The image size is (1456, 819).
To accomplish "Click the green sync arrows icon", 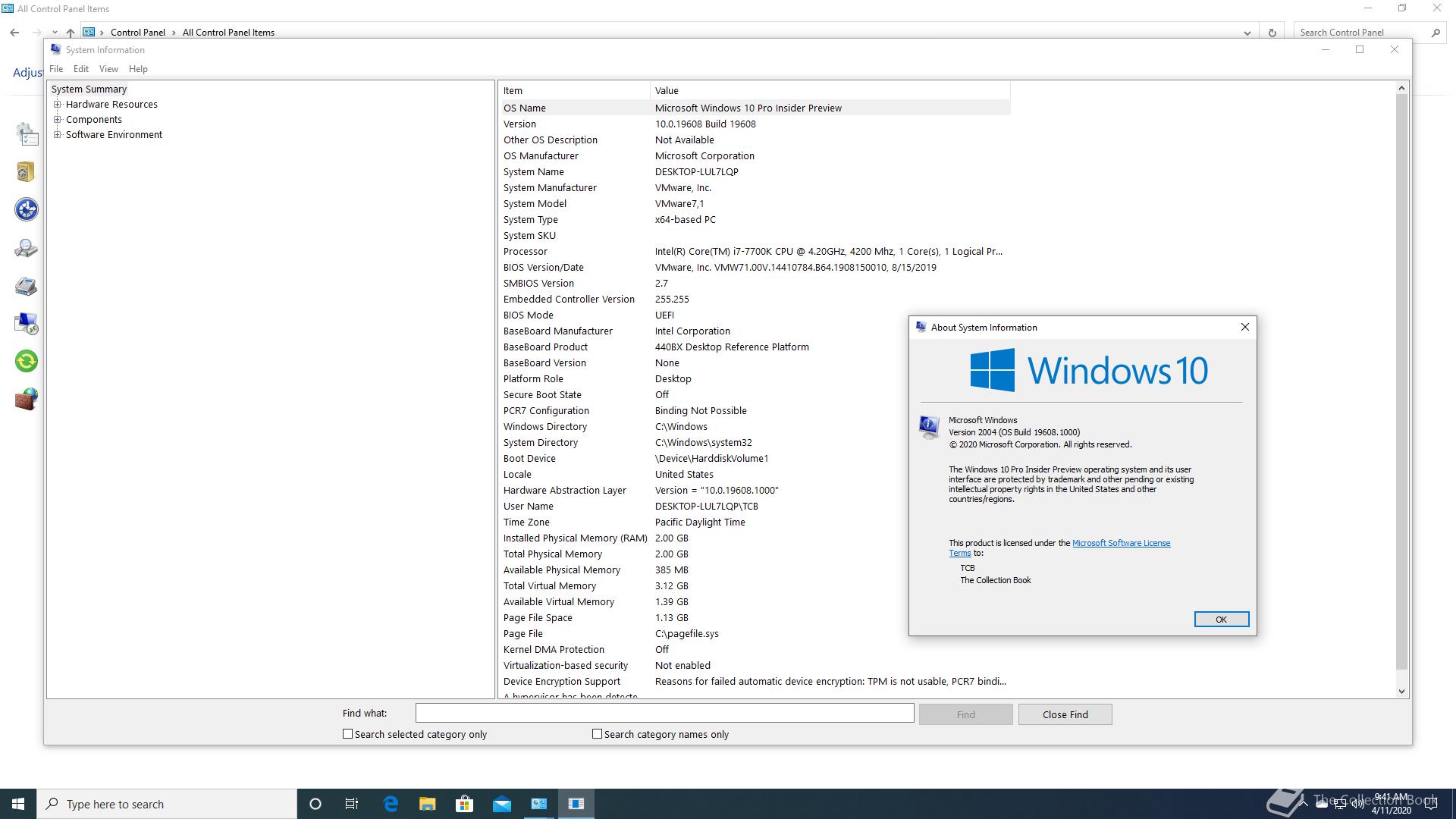I will click(26, 361).
